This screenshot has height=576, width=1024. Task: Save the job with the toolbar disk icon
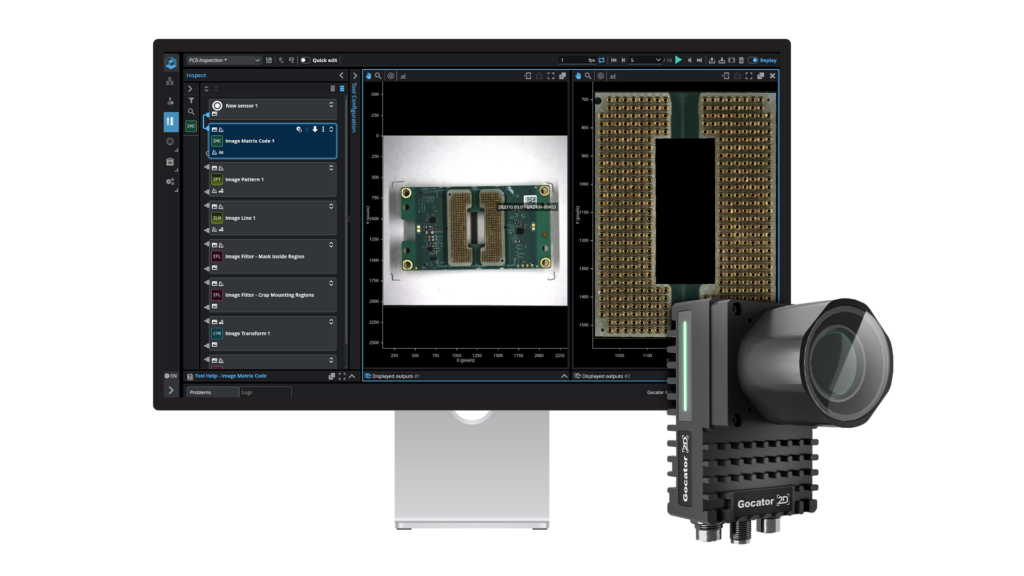click(x=269, y=60)
